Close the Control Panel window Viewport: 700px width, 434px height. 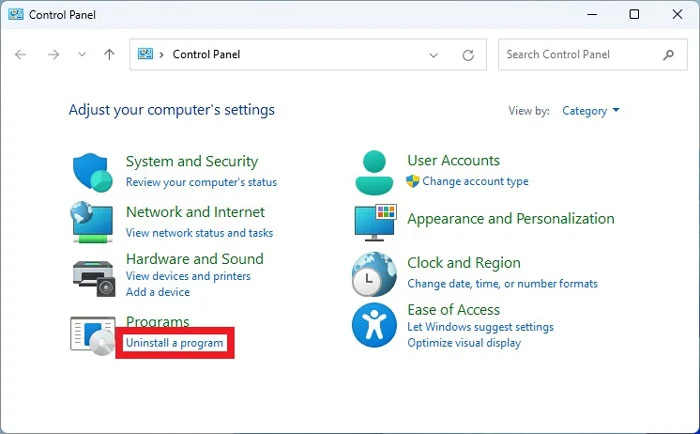coord(677,14)
